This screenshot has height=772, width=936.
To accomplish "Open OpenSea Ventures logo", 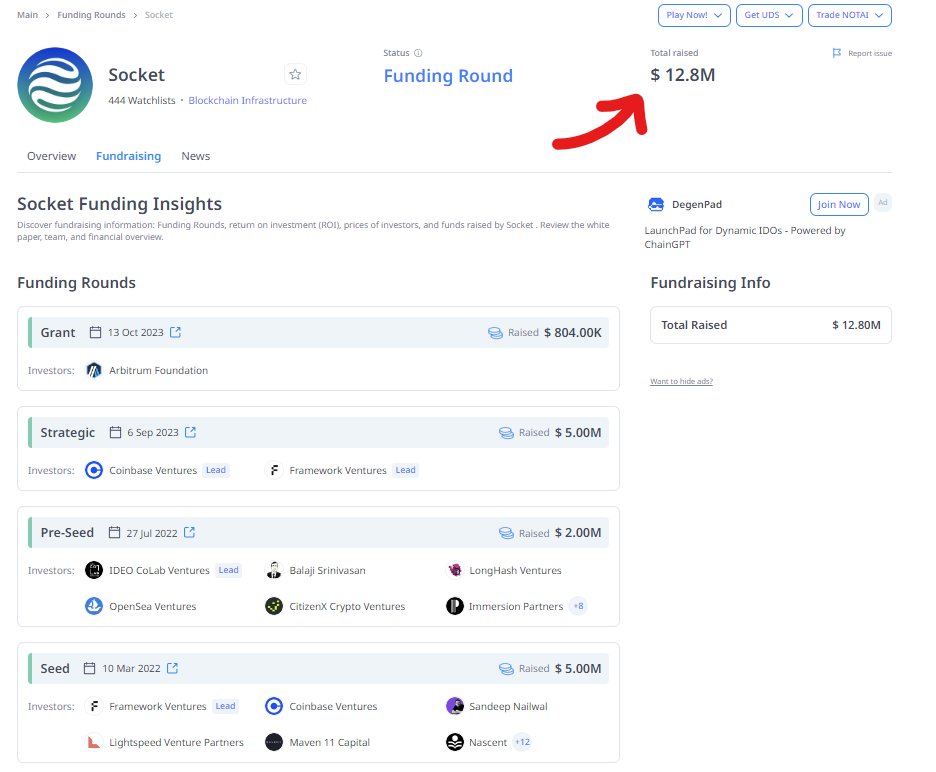I will pos(94,606).
